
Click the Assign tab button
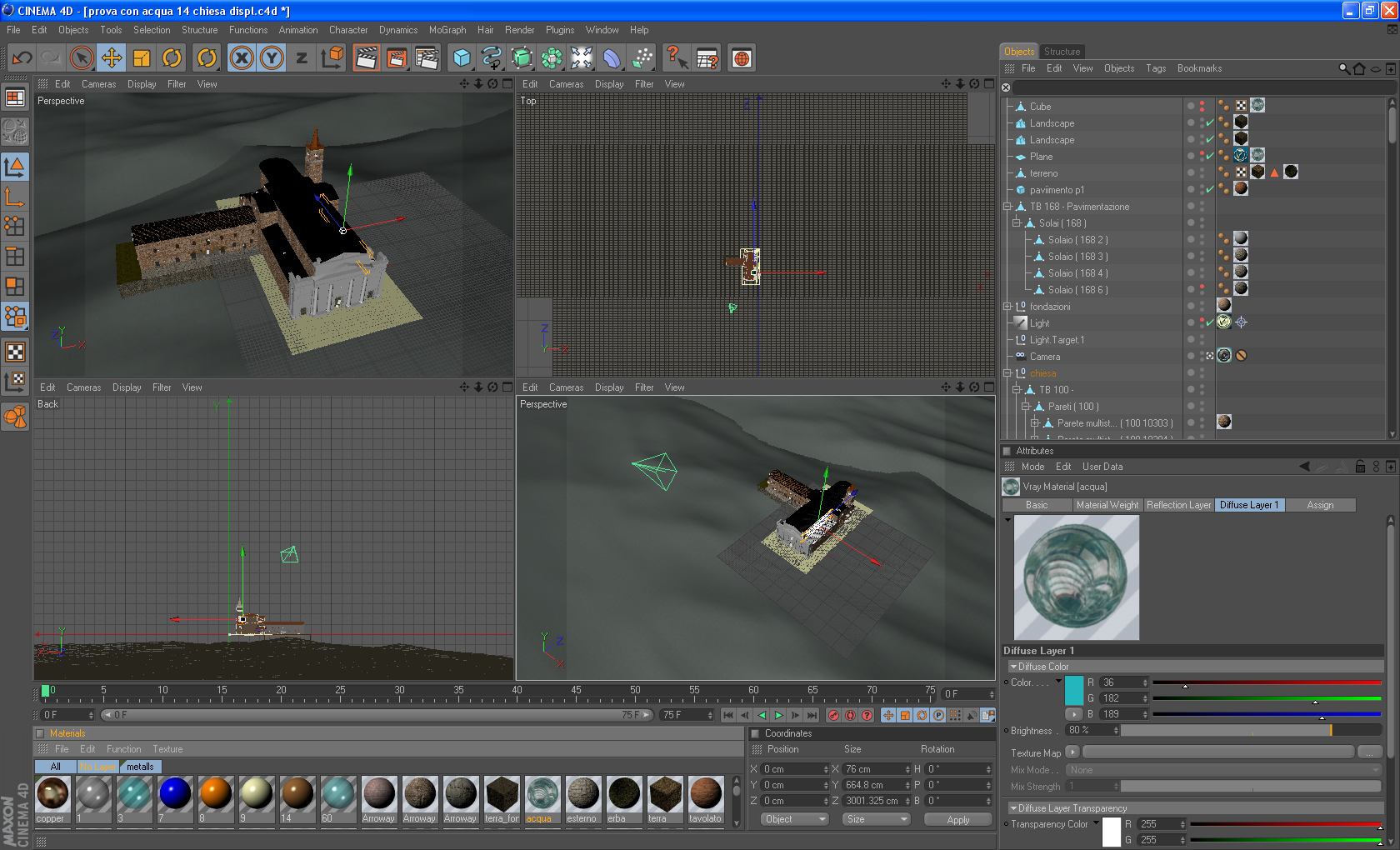1320,505
